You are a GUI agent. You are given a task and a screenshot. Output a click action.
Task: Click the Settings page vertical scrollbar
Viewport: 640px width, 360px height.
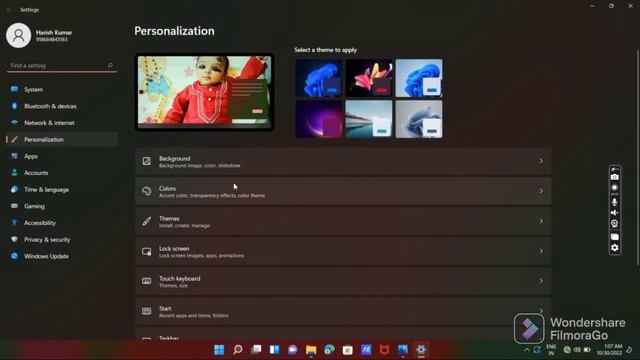637,157
